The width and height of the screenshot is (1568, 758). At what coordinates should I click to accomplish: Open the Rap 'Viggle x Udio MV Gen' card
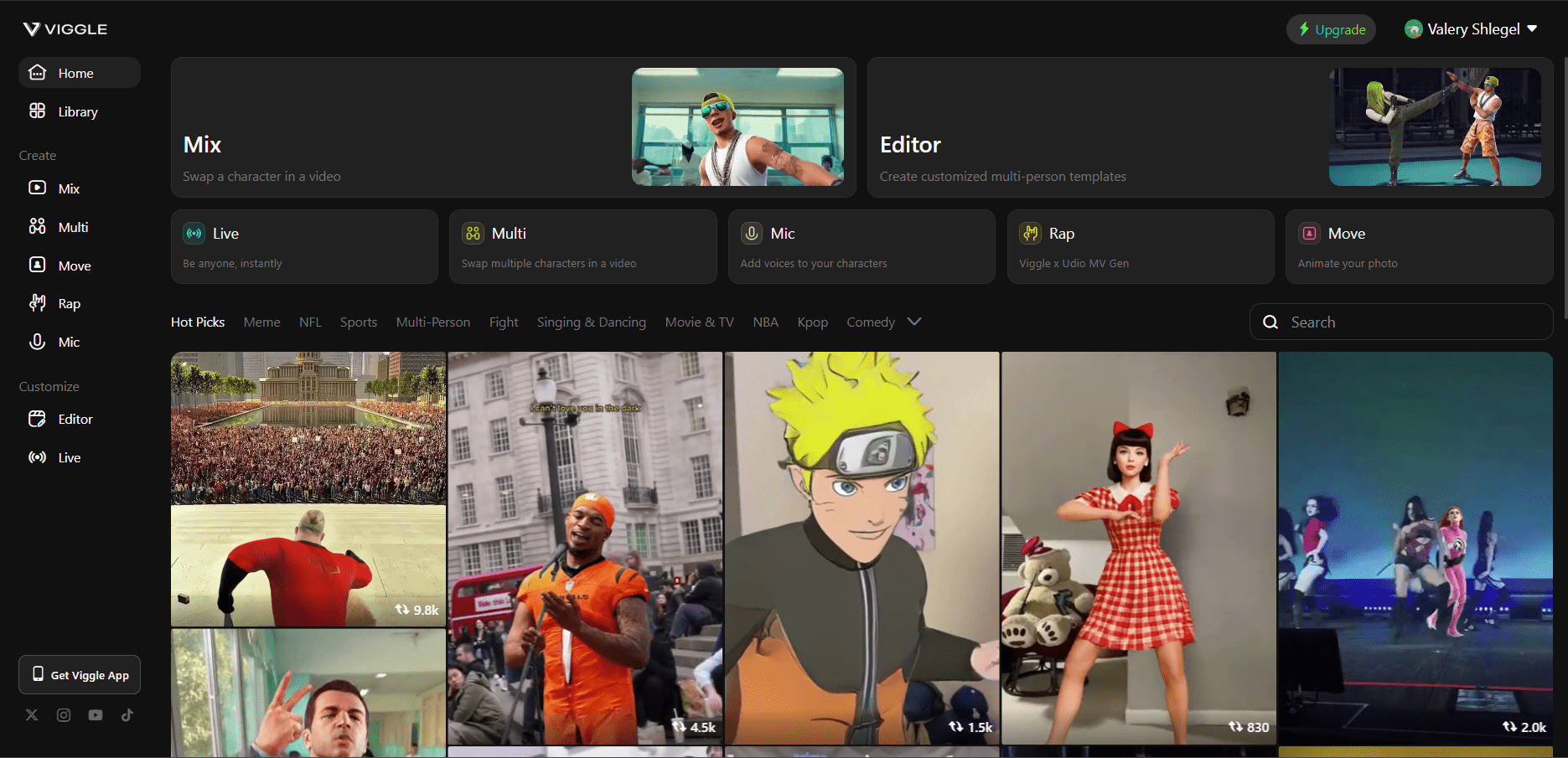pyautogui.click(x=1141, y=246)
